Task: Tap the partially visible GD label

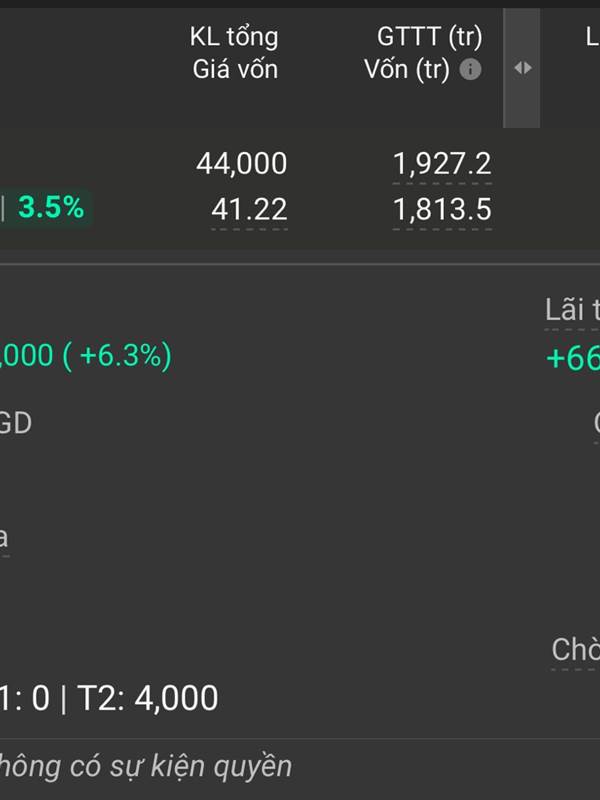Action: pyautogui.click(x=16, y=423)
